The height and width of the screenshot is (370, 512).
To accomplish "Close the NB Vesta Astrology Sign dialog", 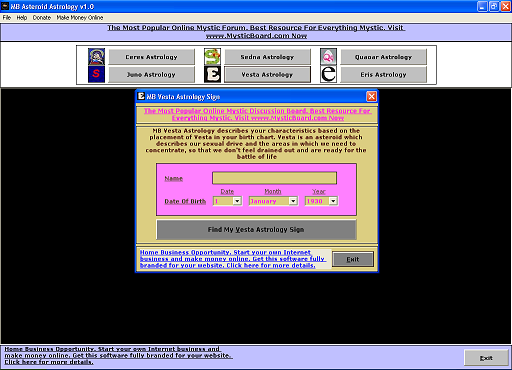I will click(371, 97).
